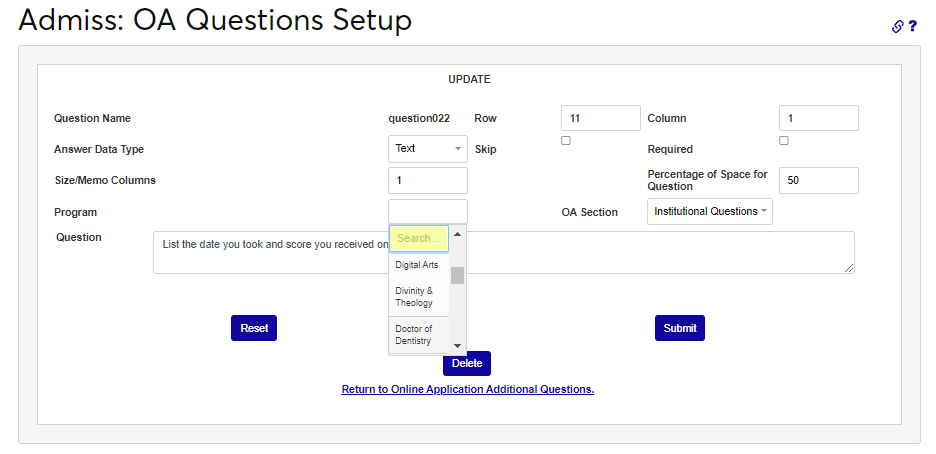Click the program list scroll down arrow
The image size is (936, 454).
pyautogui.click(x=457, y=345)
